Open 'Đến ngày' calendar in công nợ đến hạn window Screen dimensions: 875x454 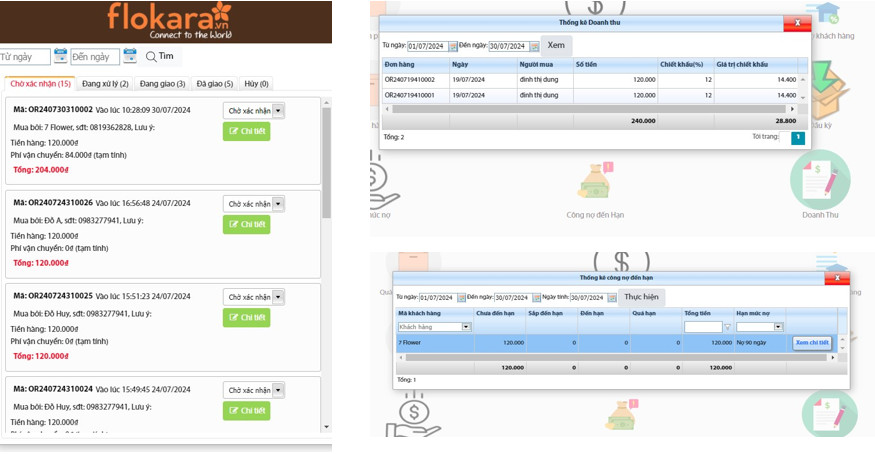pyautogui.click(x=537, y=298)
